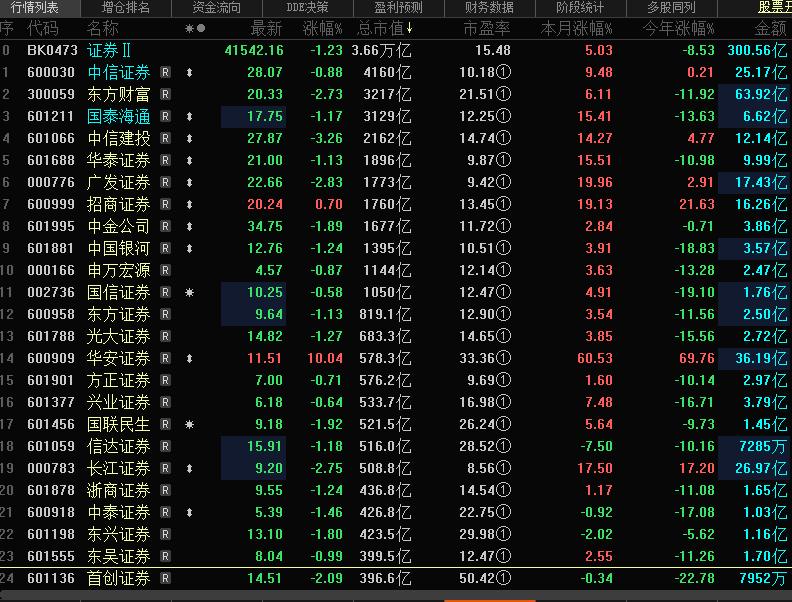This screenshot has height=602, width=792.
Task: Sort by 今年涨幅% column header
Action: coord(678,28)
